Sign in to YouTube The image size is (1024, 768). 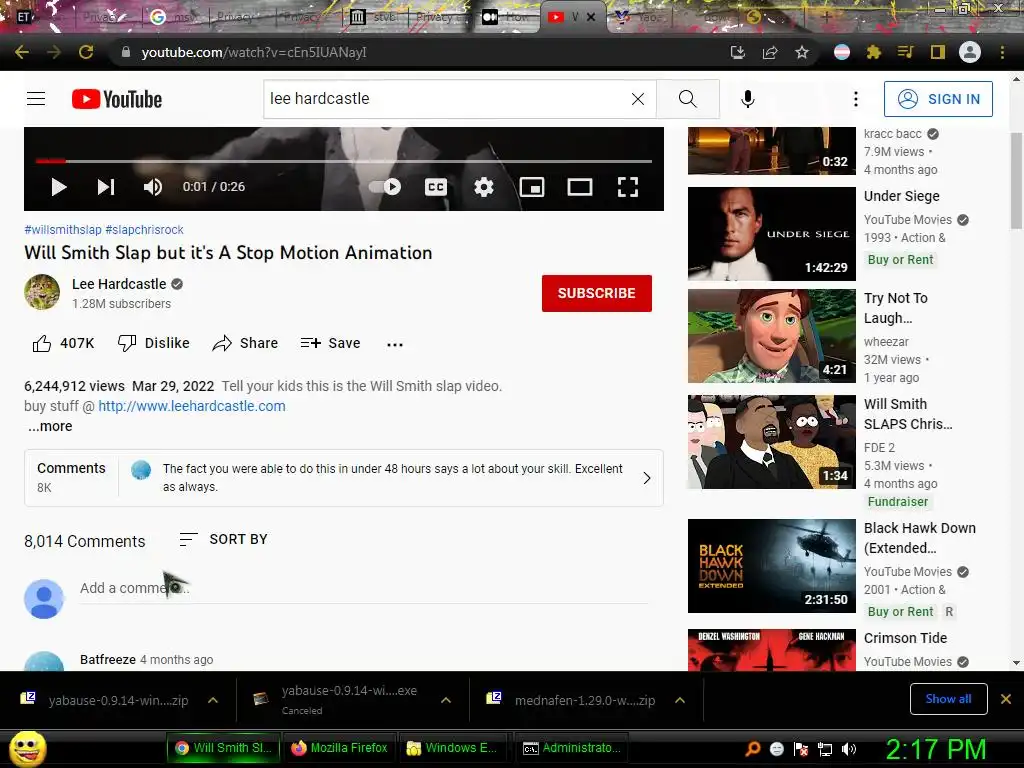click(x=938, y=99)
